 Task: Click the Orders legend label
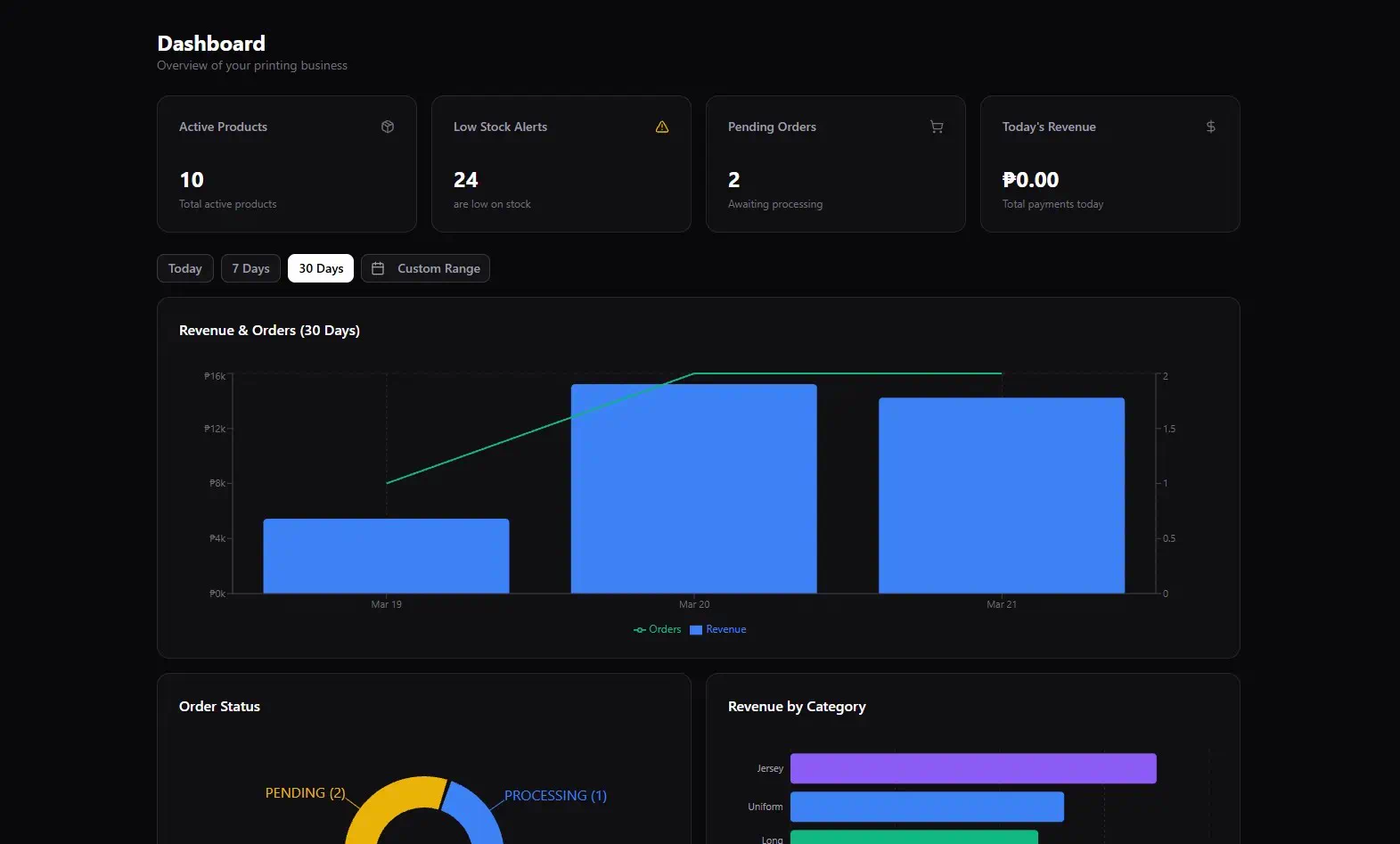point(665,629)
